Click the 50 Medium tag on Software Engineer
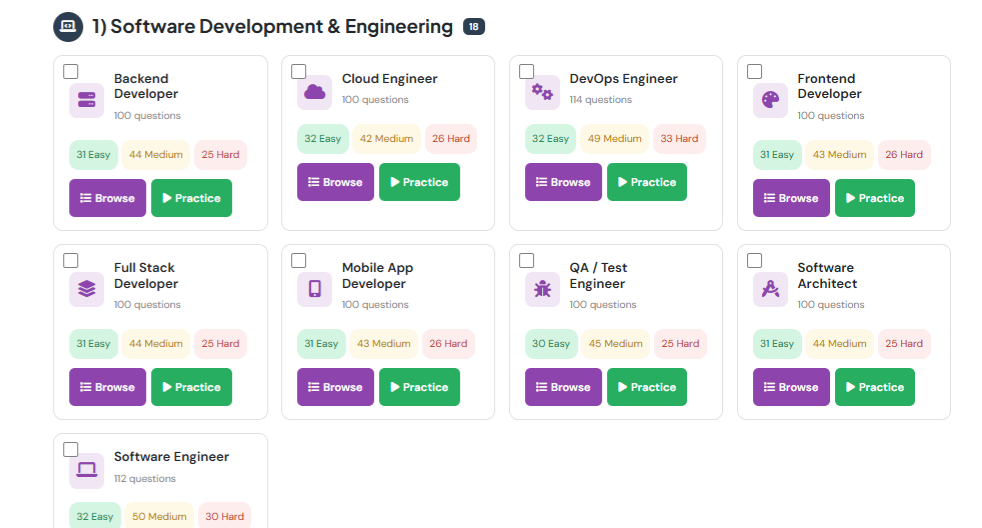This screenshot has height=528, width=982. point(159,517)
